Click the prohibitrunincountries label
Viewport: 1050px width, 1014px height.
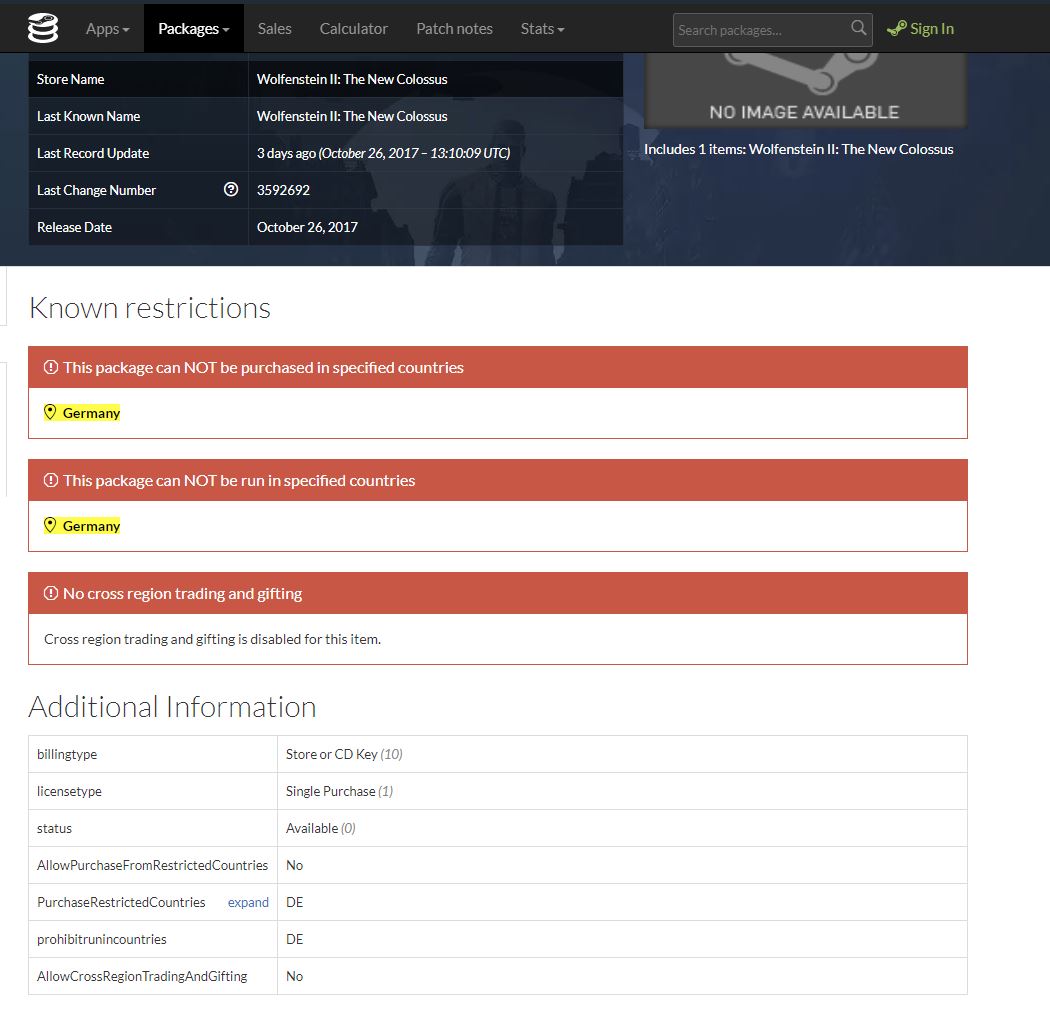pos(102,939)
